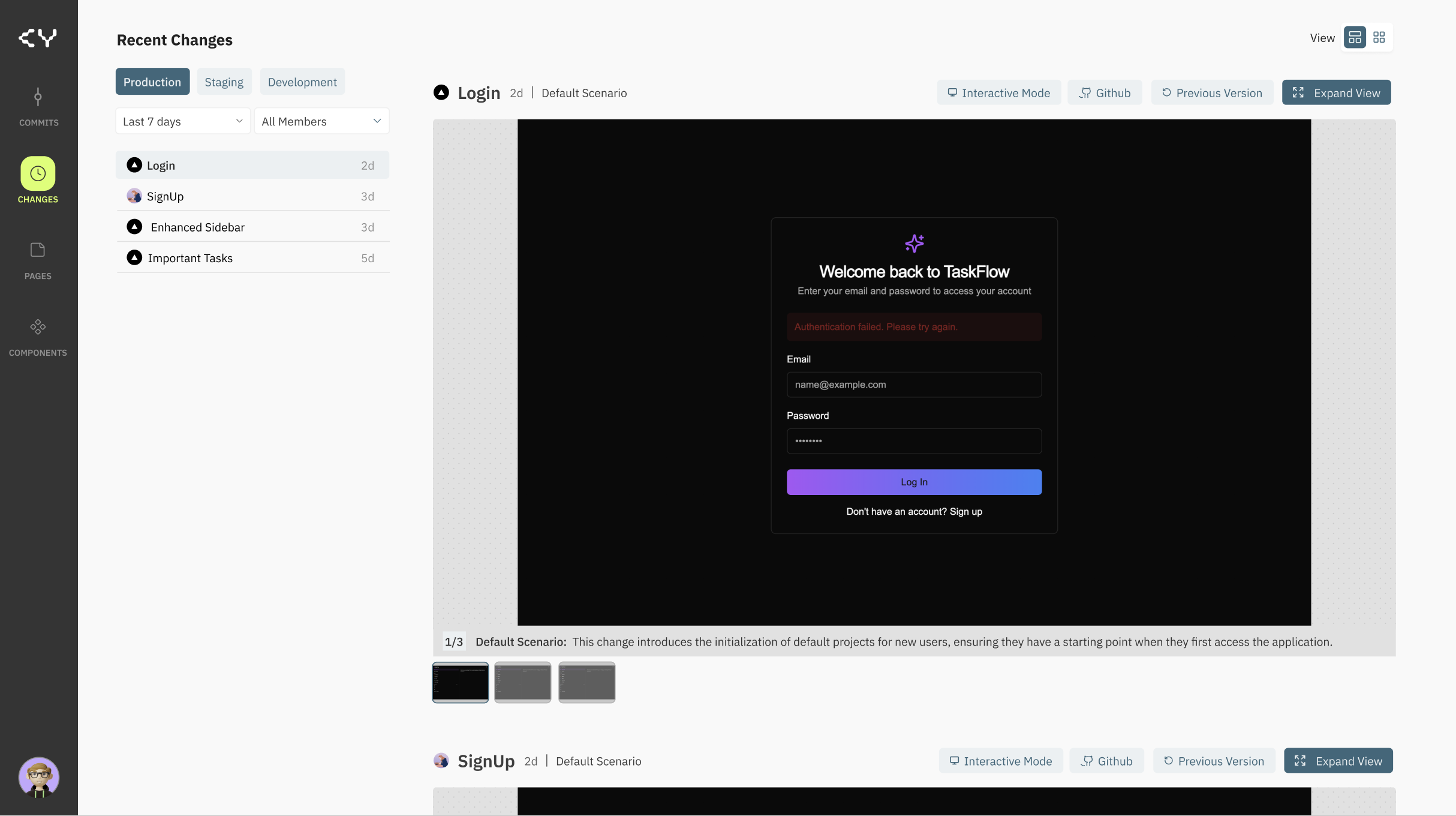1456x816 pixels.
Task: Keep the list view layout selected
Action: point(1355,37)
